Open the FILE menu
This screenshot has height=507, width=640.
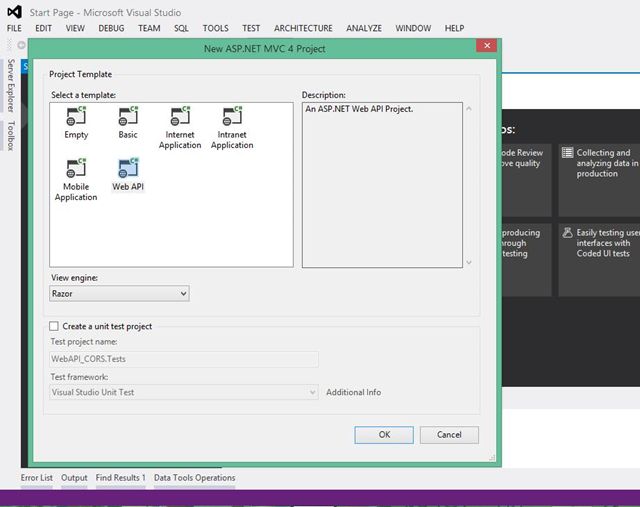click(14, 28)
